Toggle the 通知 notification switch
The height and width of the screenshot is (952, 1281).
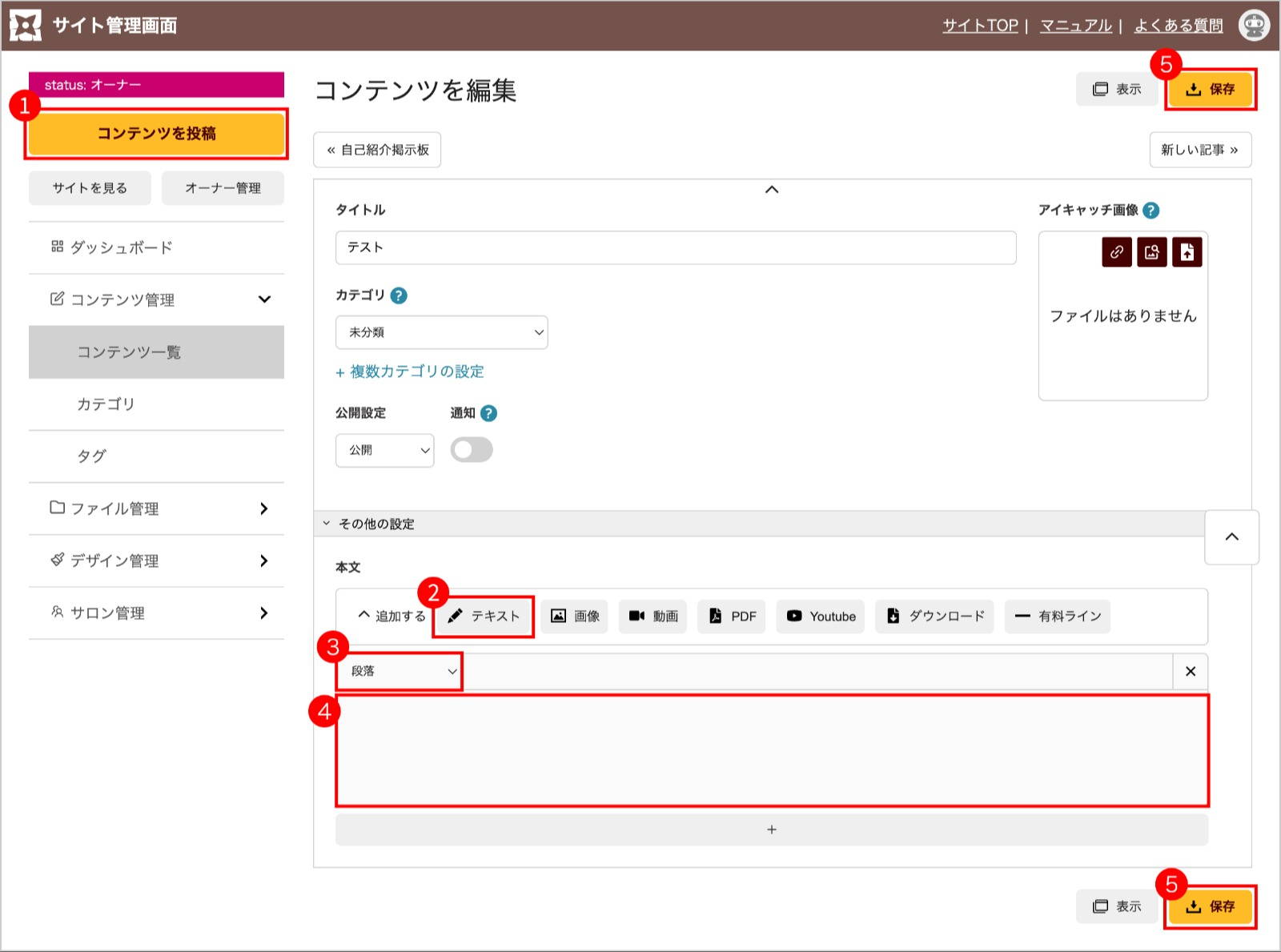point(472,450)
